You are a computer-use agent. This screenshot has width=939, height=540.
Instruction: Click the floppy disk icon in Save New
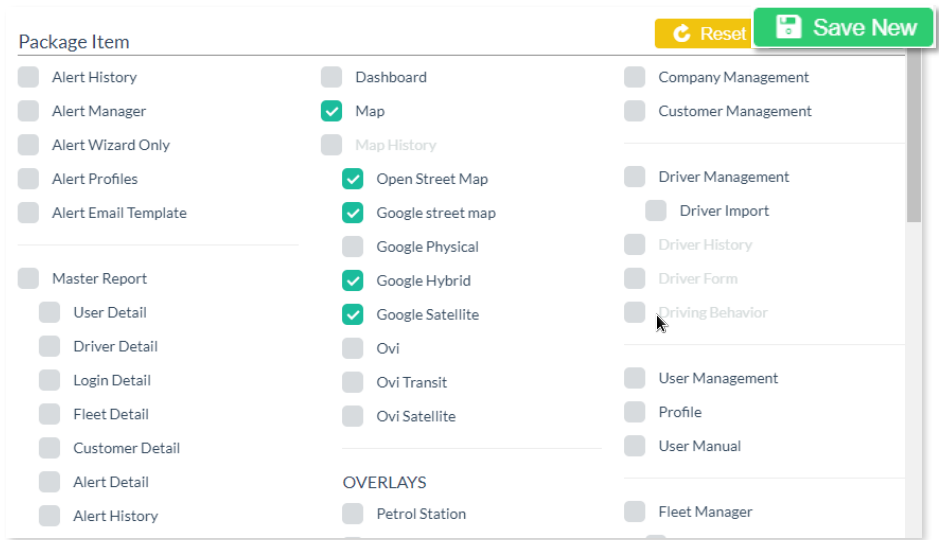coord(789,28)
